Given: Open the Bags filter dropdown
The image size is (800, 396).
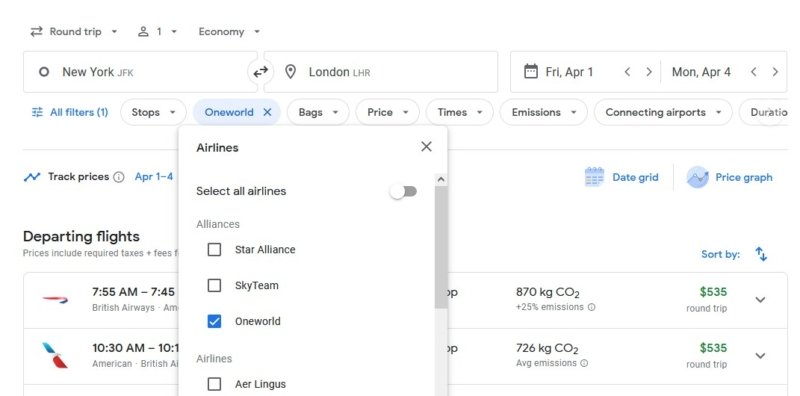Looking at the screenshot, I should 318,112.
